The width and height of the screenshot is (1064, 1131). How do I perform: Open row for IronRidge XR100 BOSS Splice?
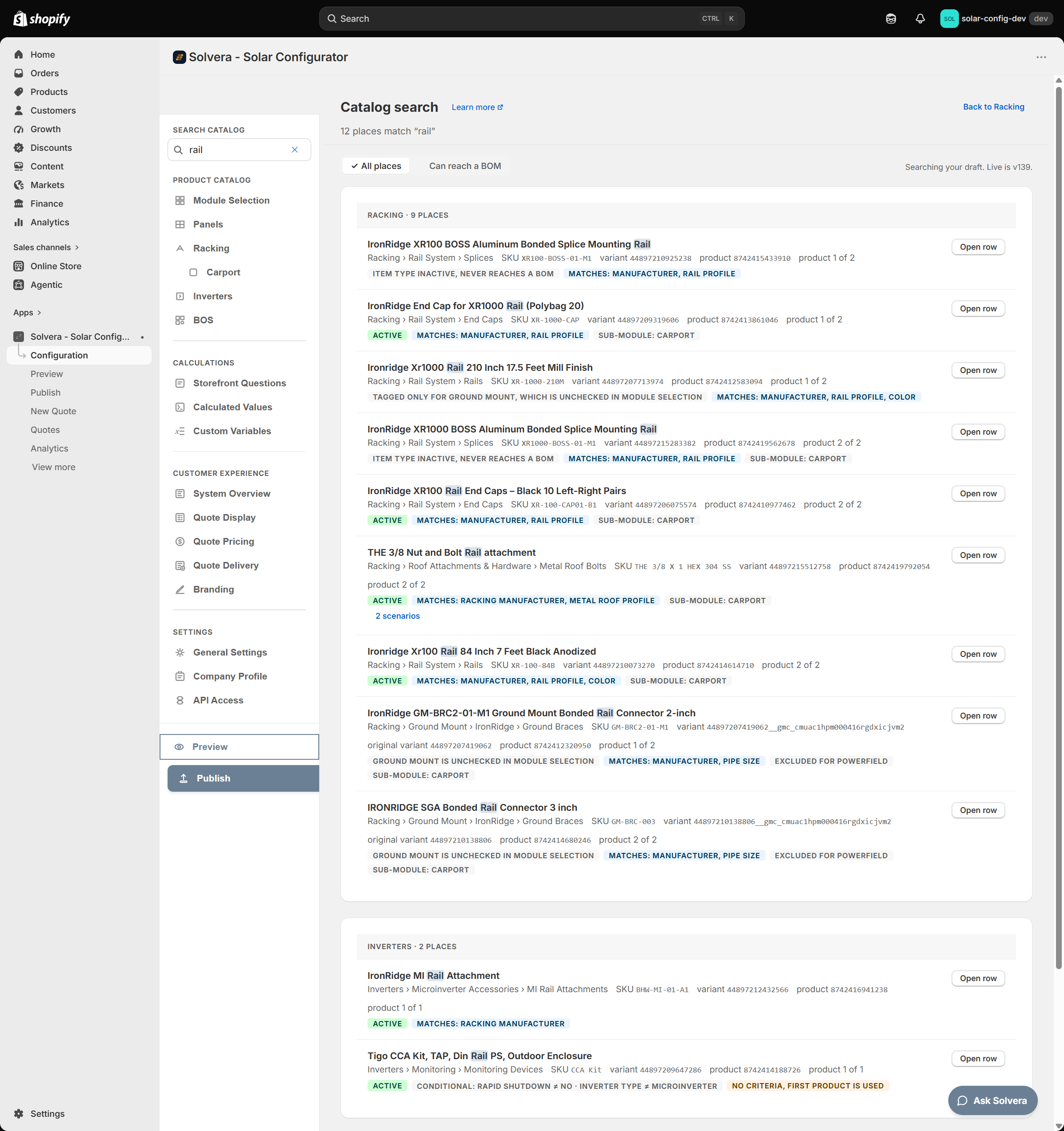(x=978, y=247)
